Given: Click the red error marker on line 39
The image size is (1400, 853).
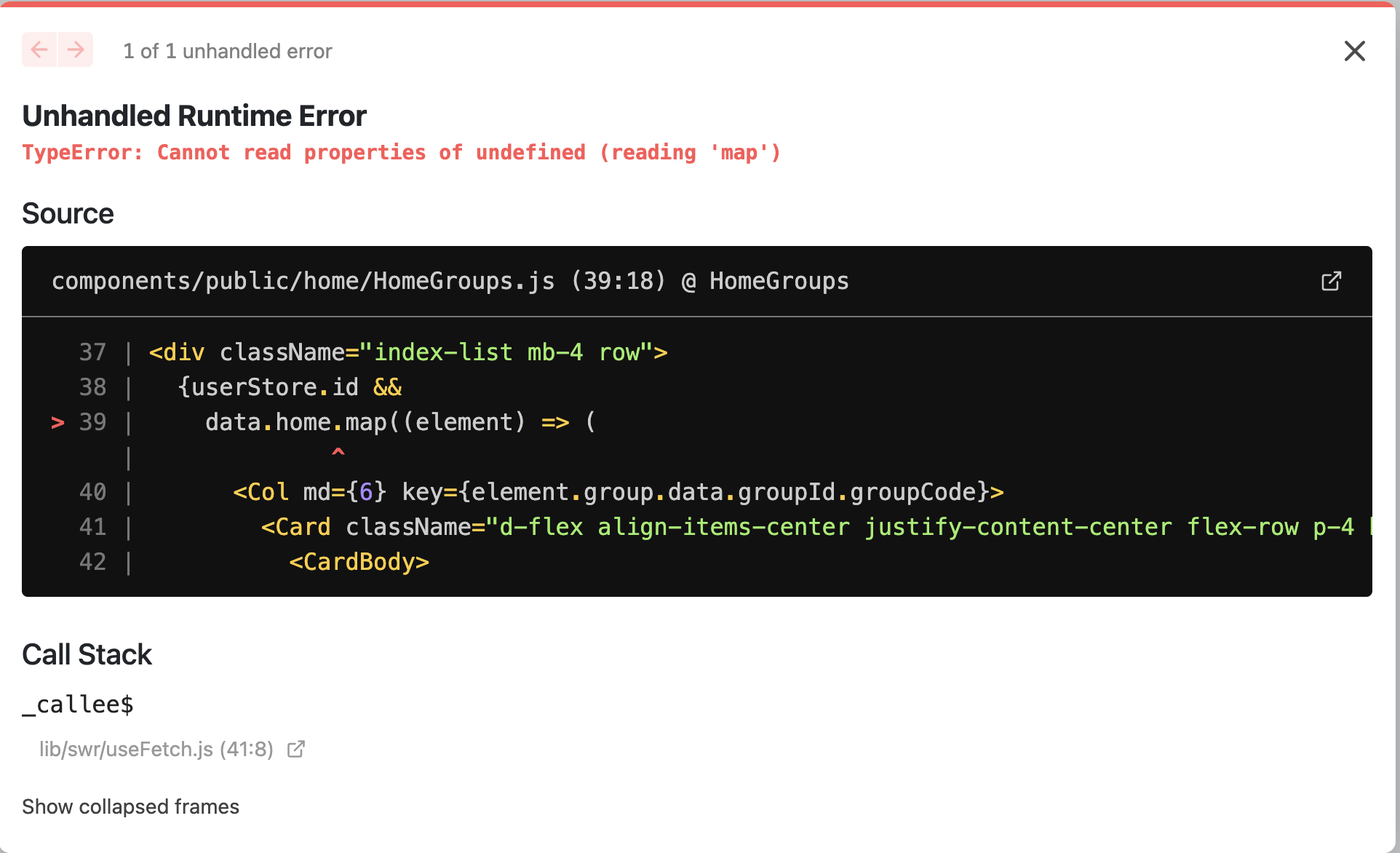Looking at the screenshot, I should coord(57,422).
